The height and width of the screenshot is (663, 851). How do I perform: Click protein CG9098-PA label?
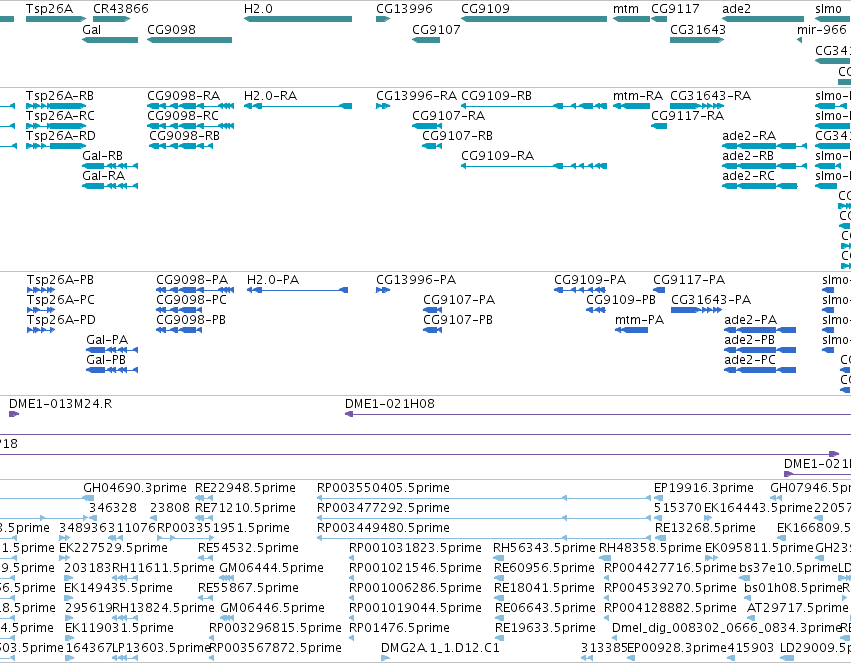click(x=192, y=279)
